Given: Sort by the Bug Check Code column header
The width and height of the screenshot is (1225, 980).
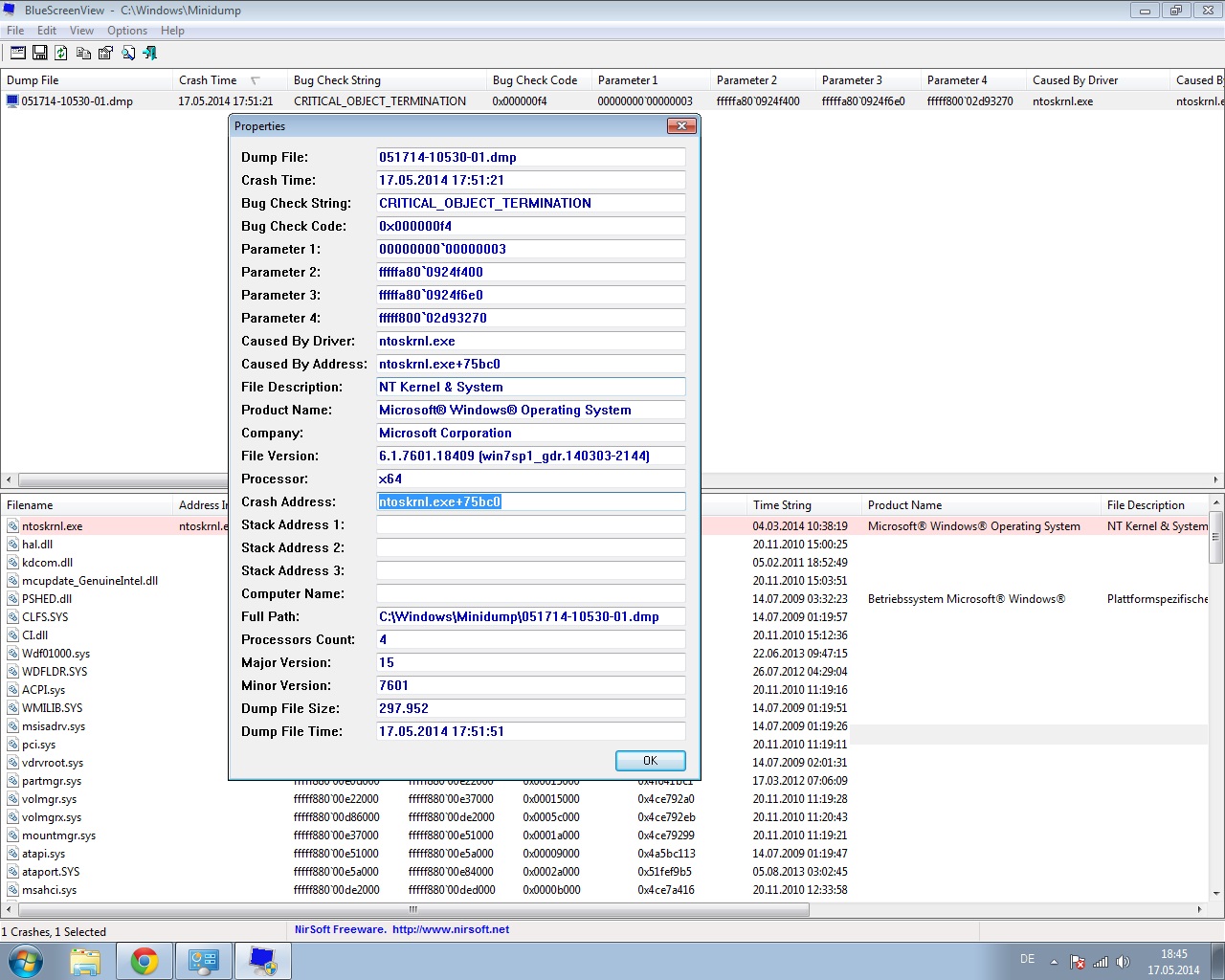Looking at the screenshot, I should click(x=539, y=80).
